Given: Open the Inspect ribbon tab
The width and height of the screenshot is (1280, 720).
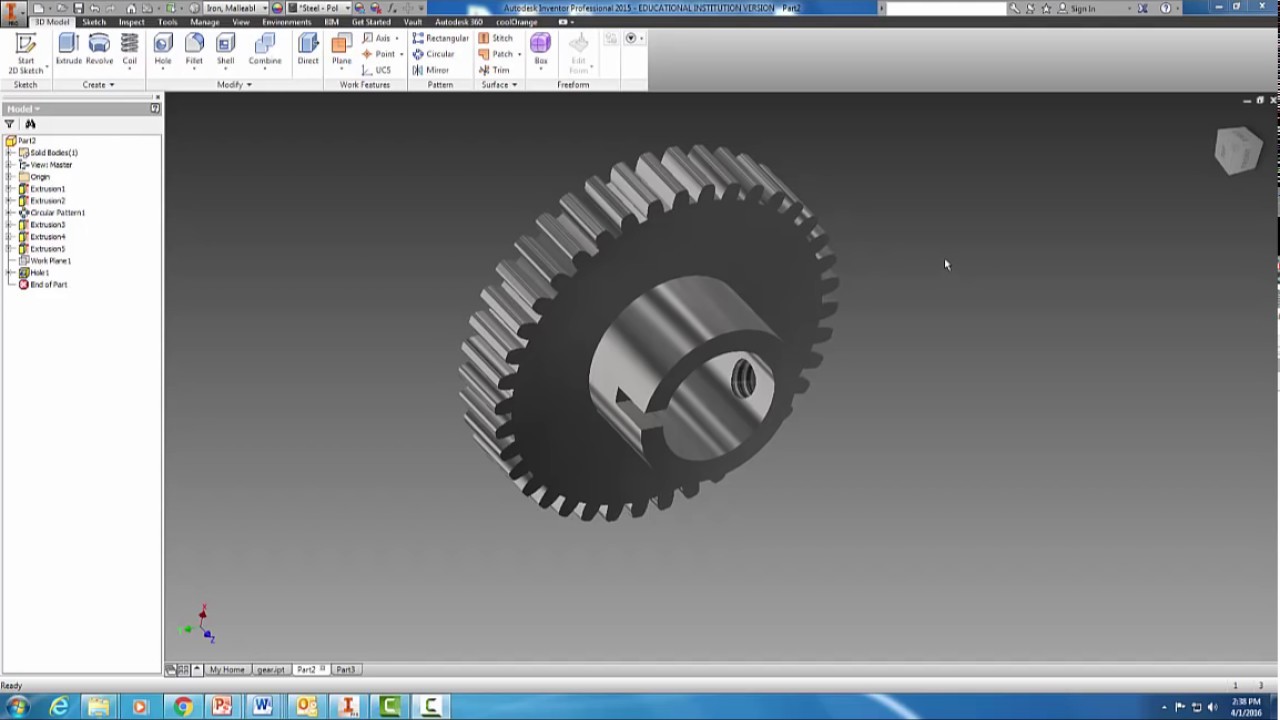Looking at the screenshot, I should coord(131,22).
